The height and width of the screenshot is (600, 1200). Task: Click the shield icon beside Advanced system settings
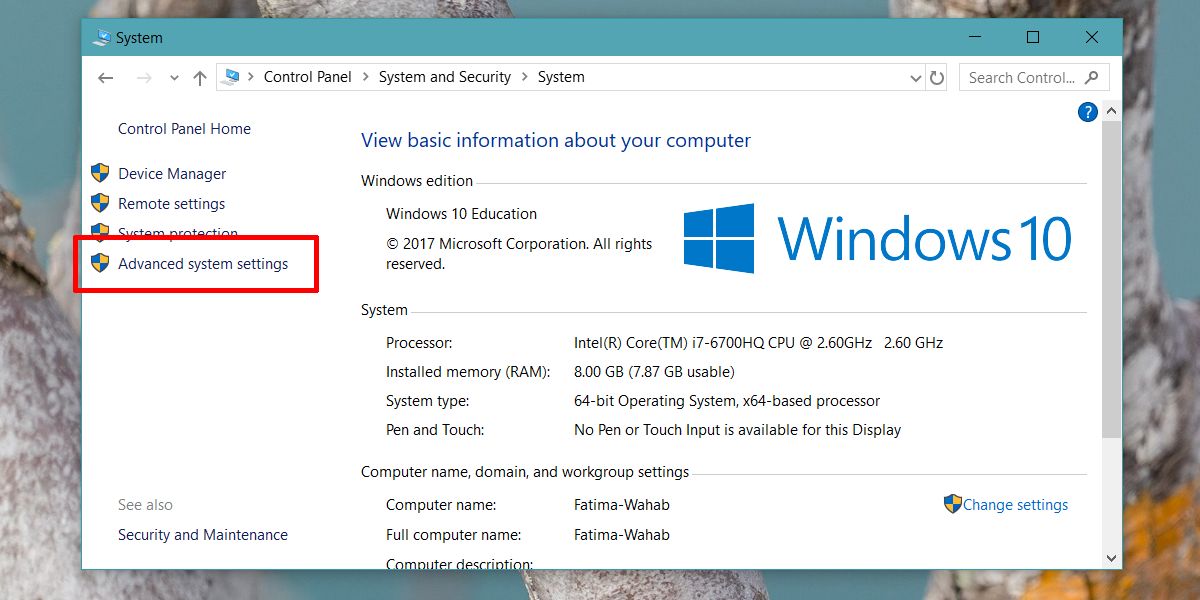100,263
